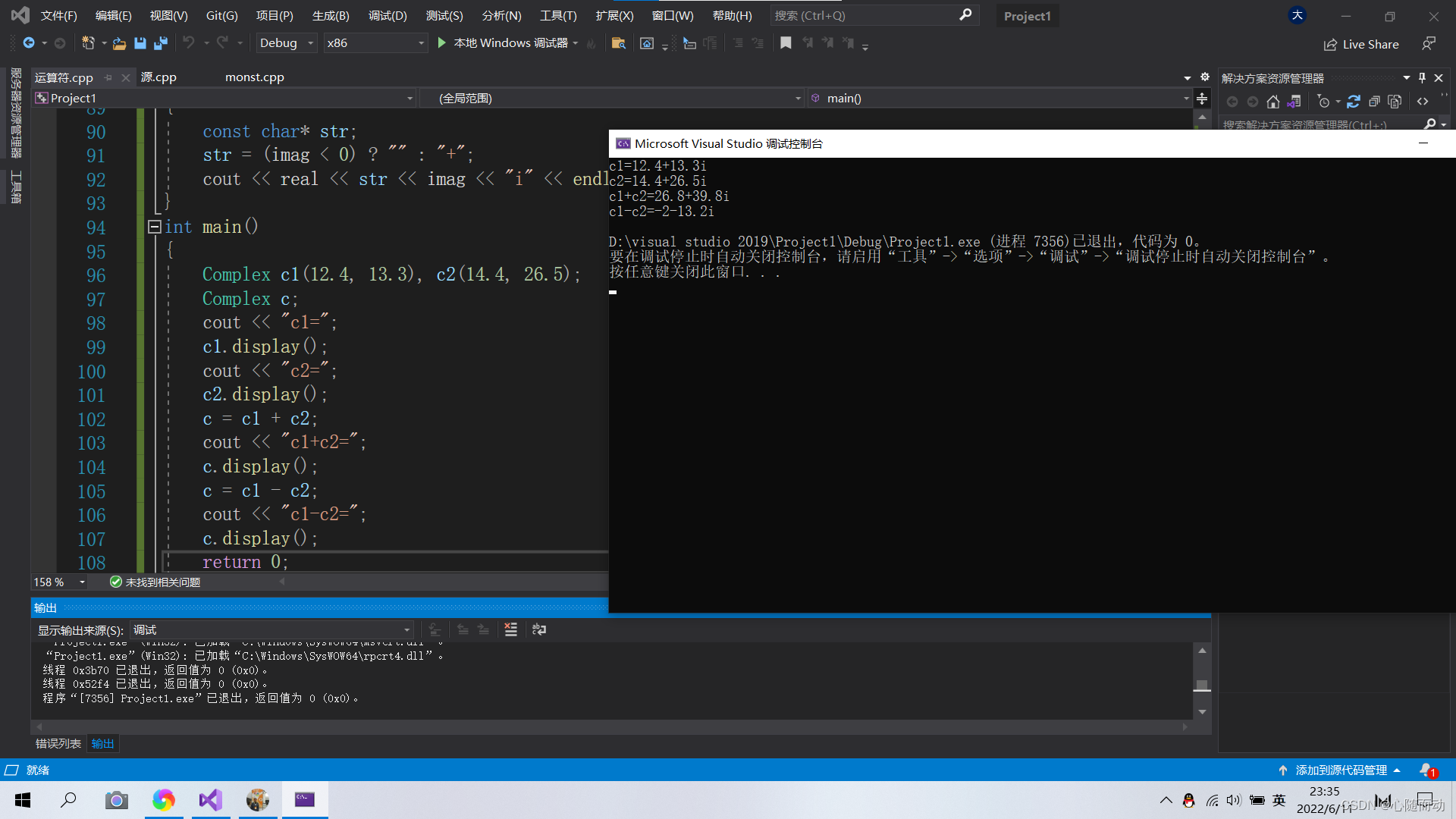Viewport: 1456px width, 819px height.
Task: Click Collapse All icon in Solution Explorer
Action: tap(1374, 101)
